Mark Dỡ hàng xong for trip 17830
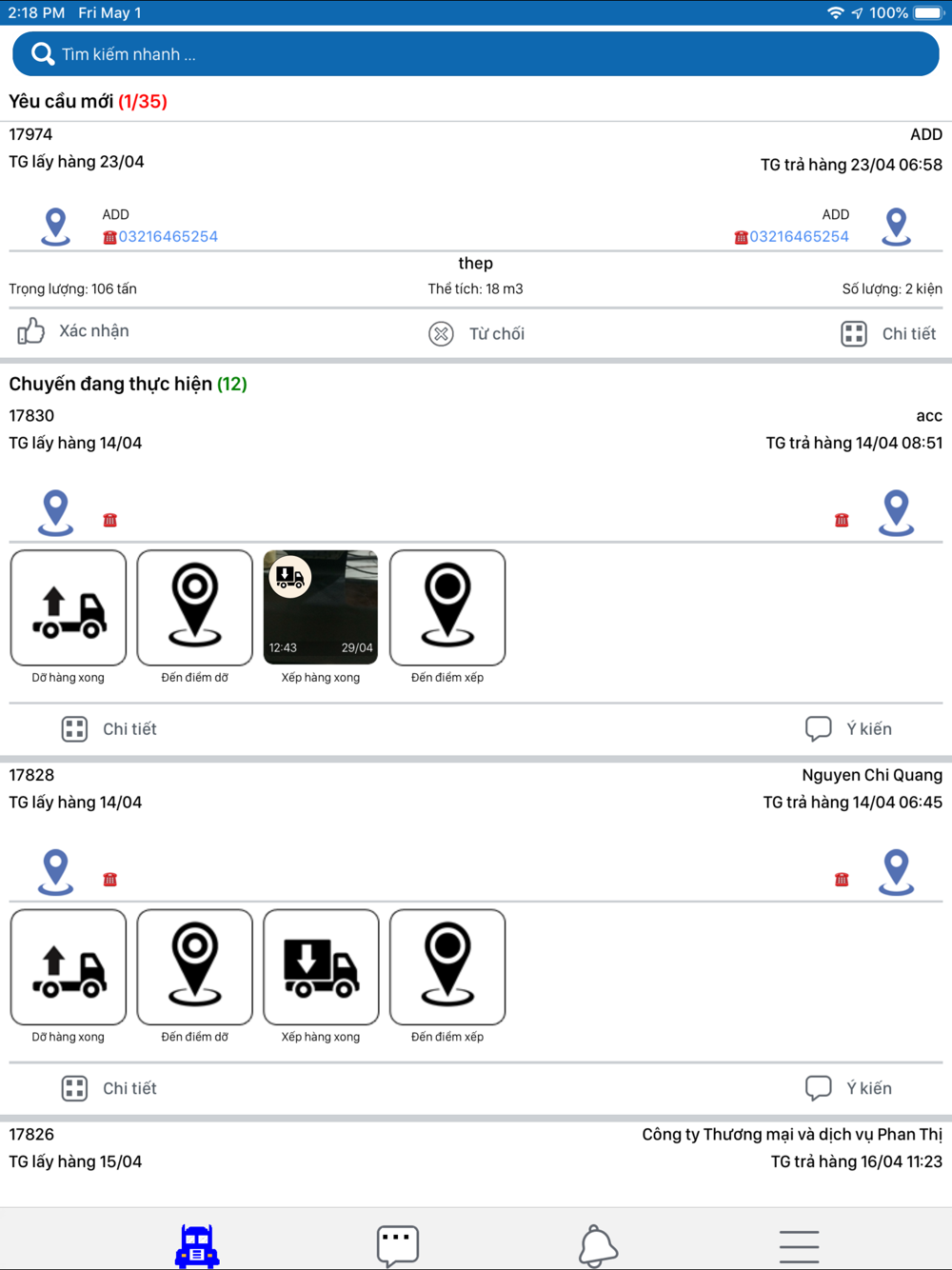Image resolution: width=952 pixels, height=1270 pixels. click(x=69, y=608)
